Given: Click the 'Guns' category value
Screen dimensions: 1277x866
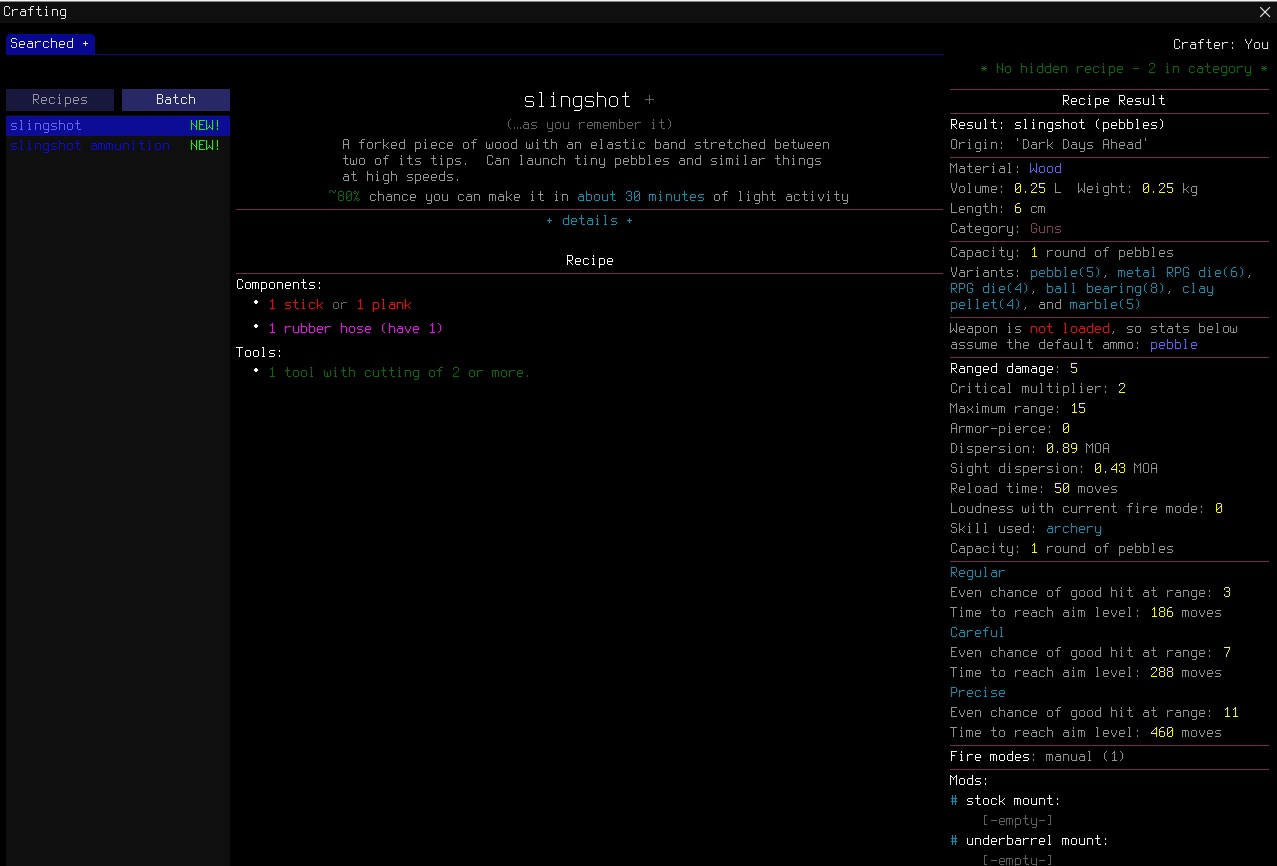Looking at the screenshot, I should click(1046, 229).
